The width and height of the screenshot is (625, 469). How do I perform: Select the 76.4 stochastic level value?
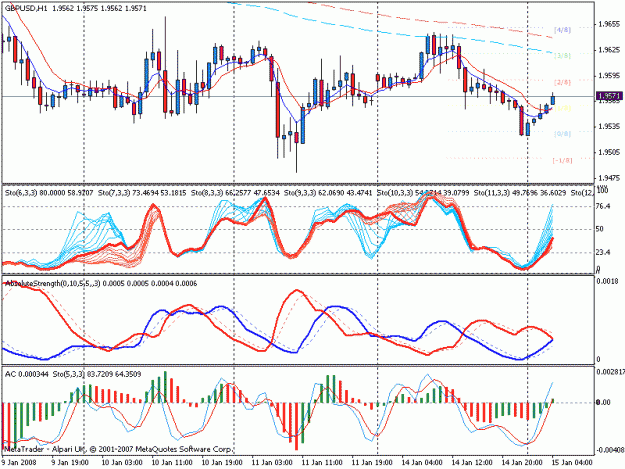602,206
